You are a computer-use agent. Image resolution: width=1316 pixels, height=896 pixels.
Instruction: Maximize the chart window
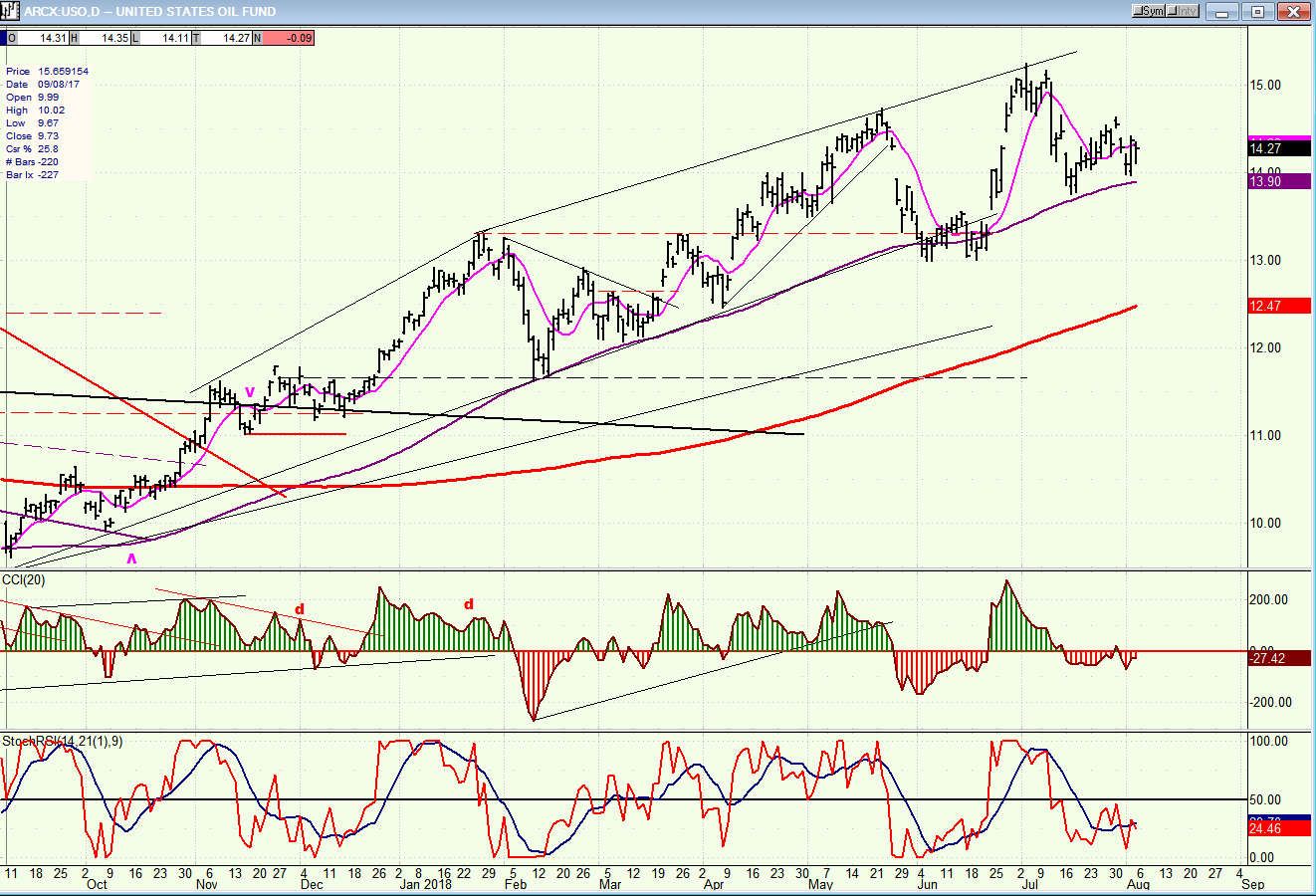pos(1258,11)
